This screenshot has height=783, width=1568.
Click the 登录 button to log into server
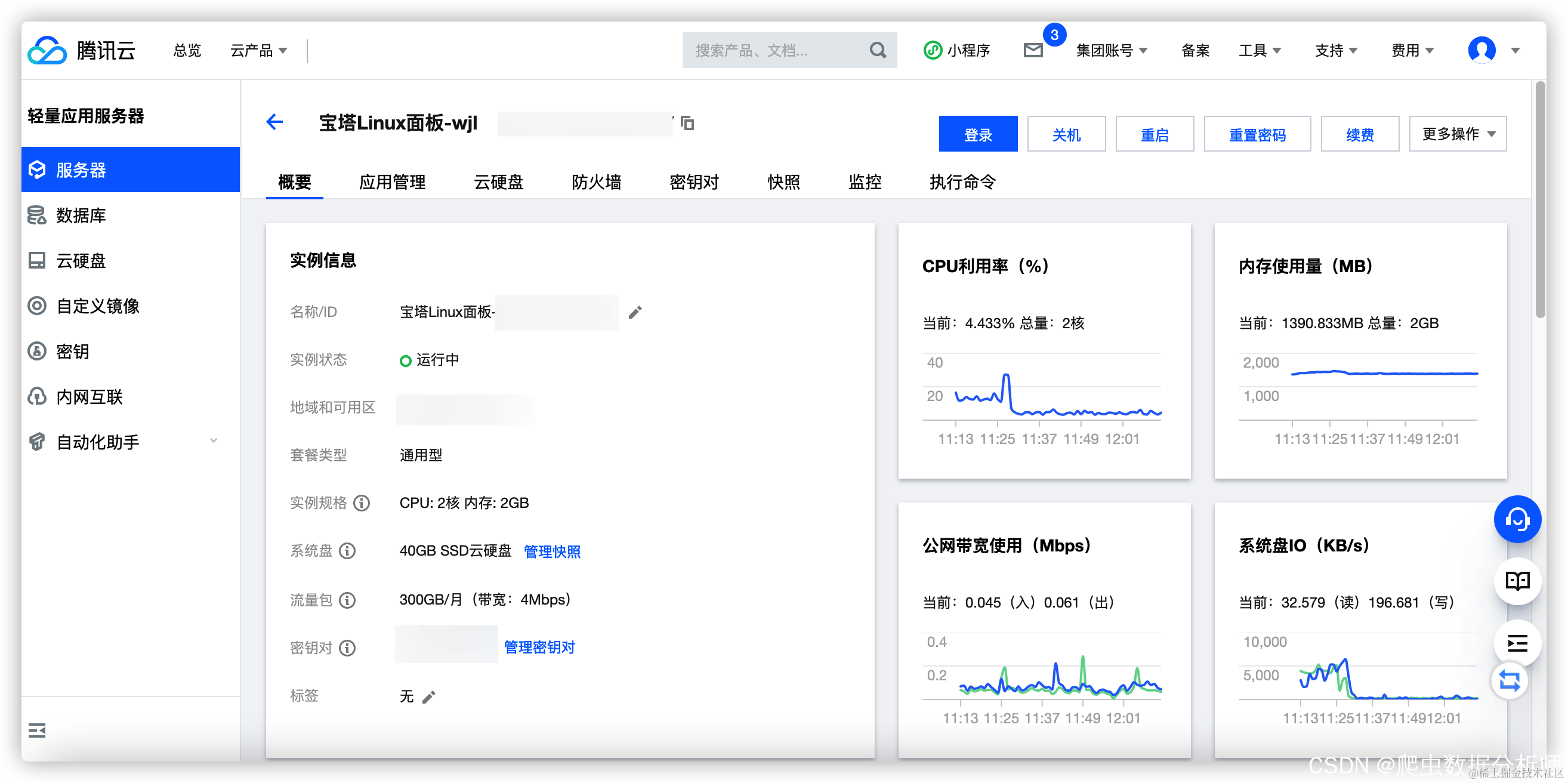pyautogui.click(x=977, y=133)
